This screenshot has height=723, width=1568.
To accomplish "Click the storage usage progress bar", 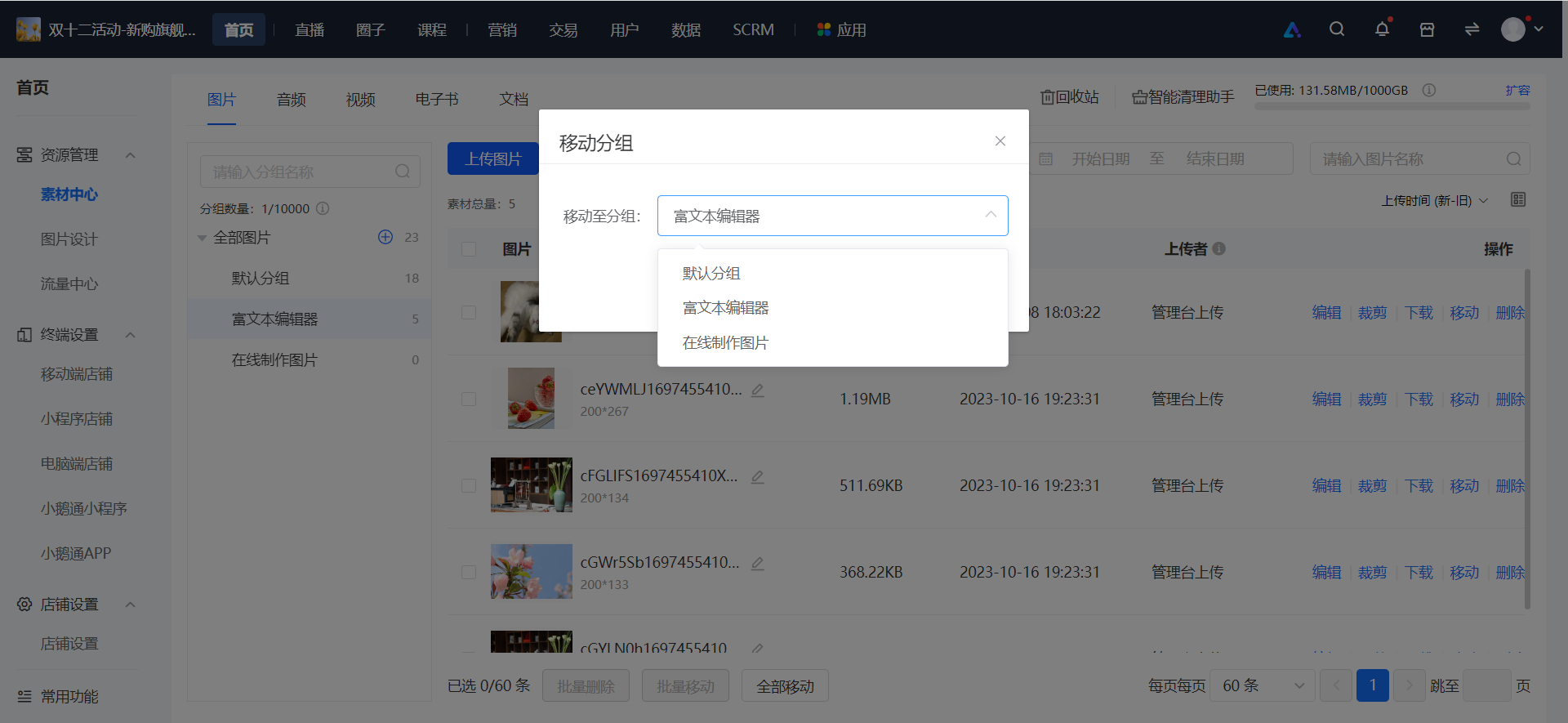I will [1392, 105].
